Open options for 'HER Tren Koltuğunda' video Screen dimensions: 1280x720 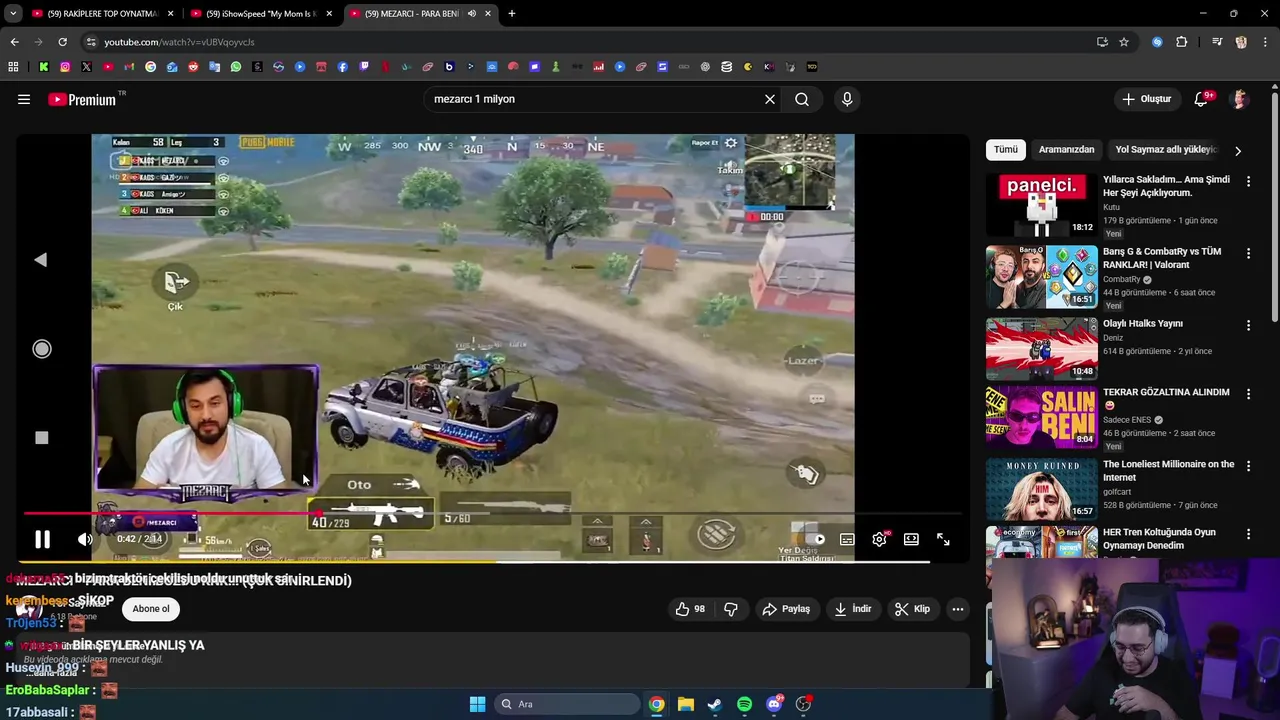tap(1248, 534)
